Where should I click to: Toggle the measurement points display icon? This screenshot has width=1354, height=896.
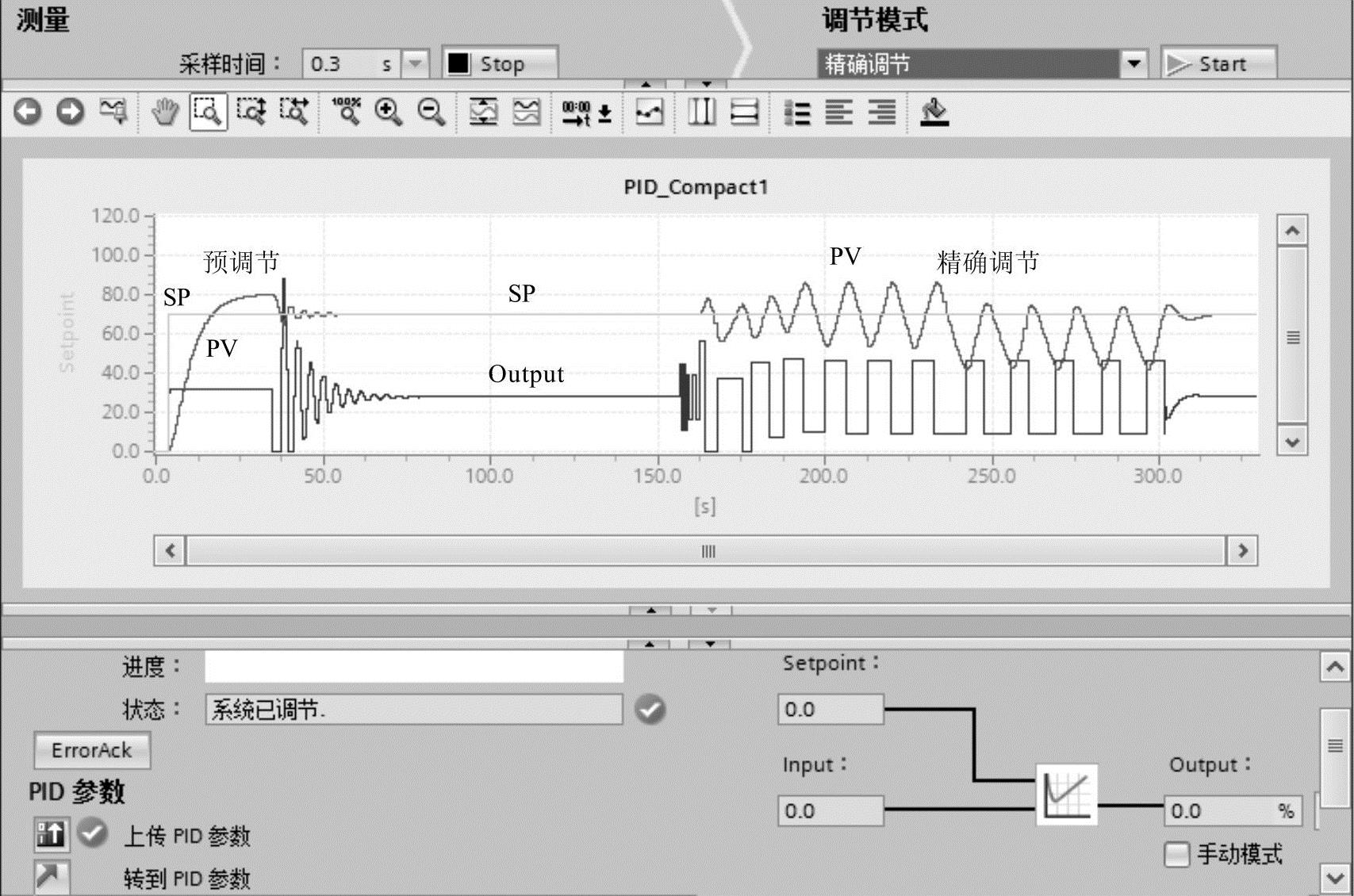(x=649, y=112)
